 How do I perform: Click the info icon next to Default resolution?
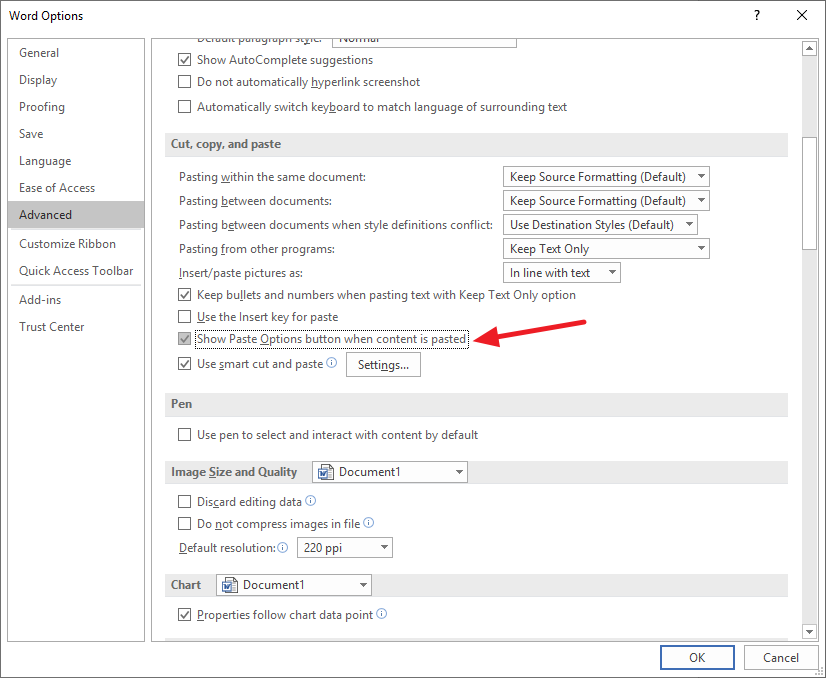coord(283,547)
